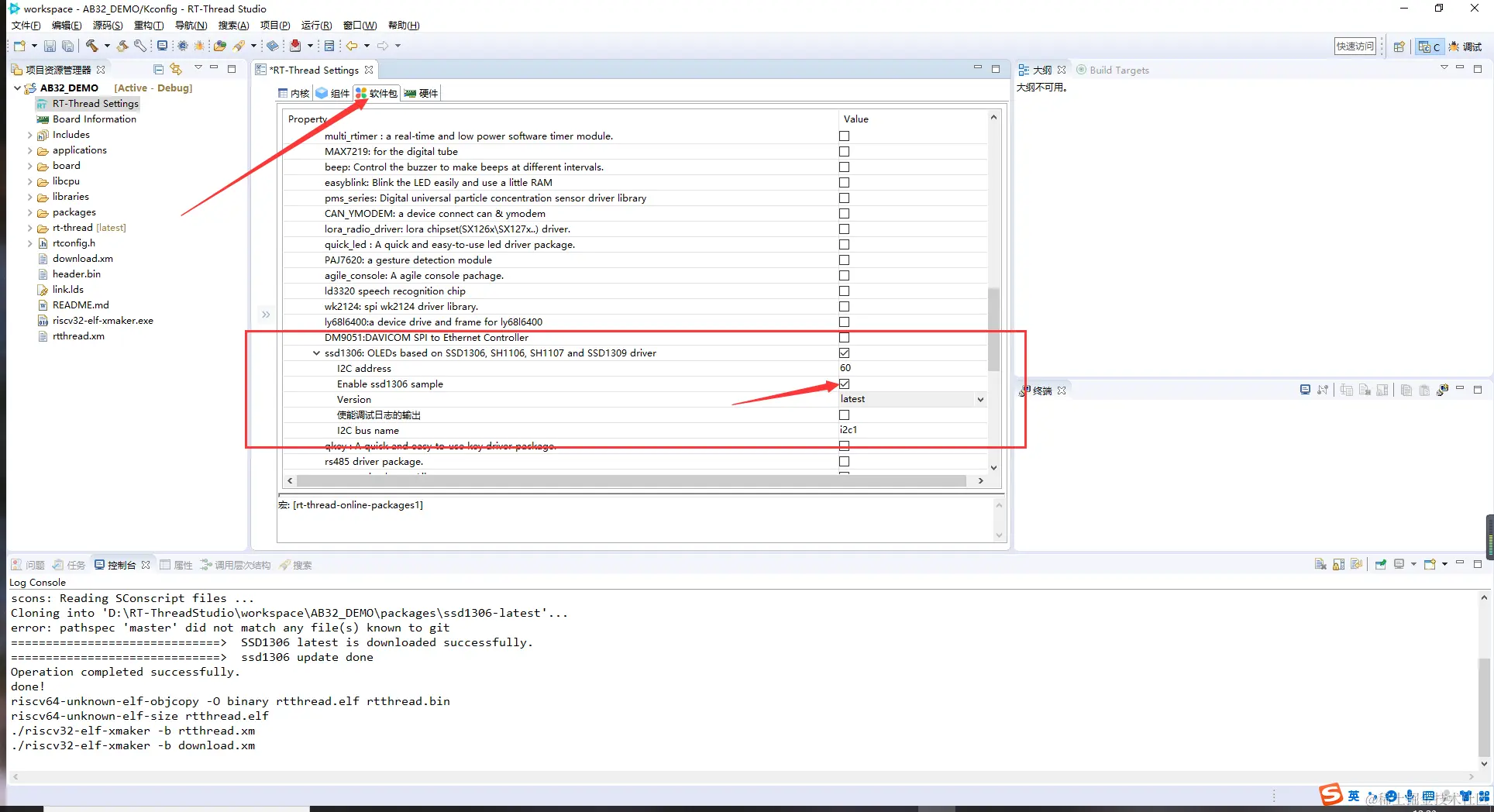Click the settings table vertical scrollbar thumb
The height and width of the screenshot is (812, 1494).
click(993, 329)
